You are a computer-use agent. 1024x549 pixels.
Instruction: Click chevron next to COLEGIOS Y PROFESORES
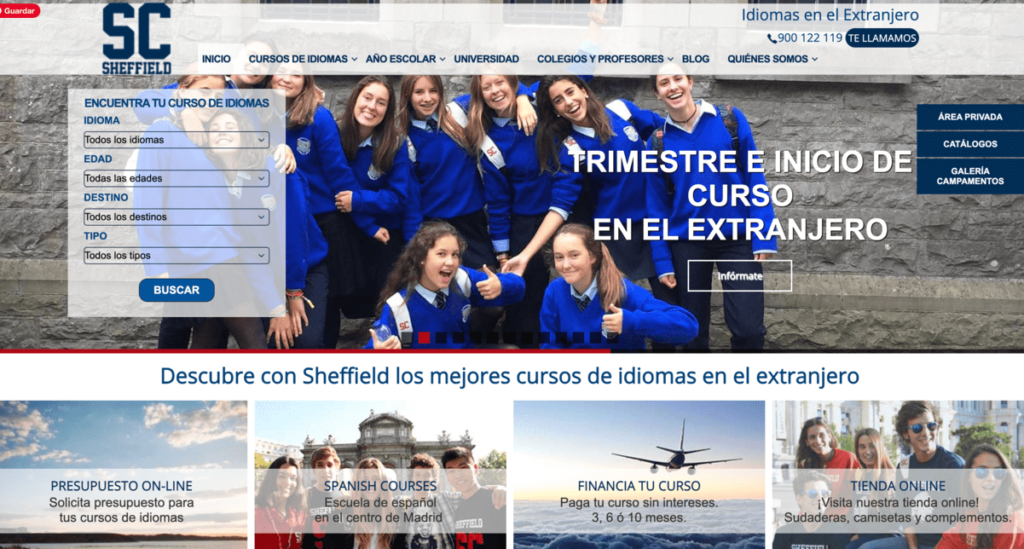670,59
